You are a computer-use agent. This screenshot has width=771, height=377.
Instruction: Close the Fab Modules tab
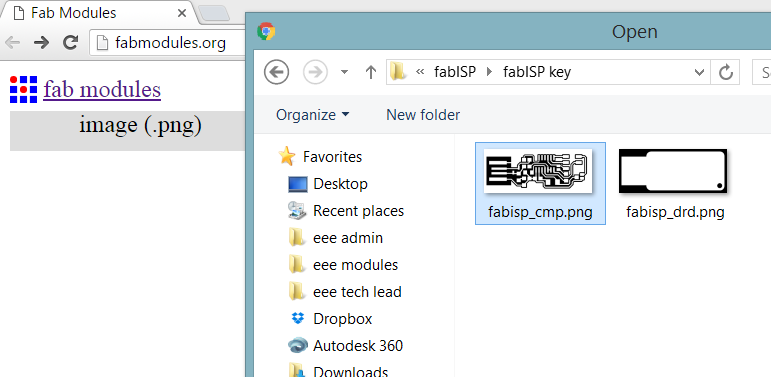pyautogui.click(x=181, y=13)
